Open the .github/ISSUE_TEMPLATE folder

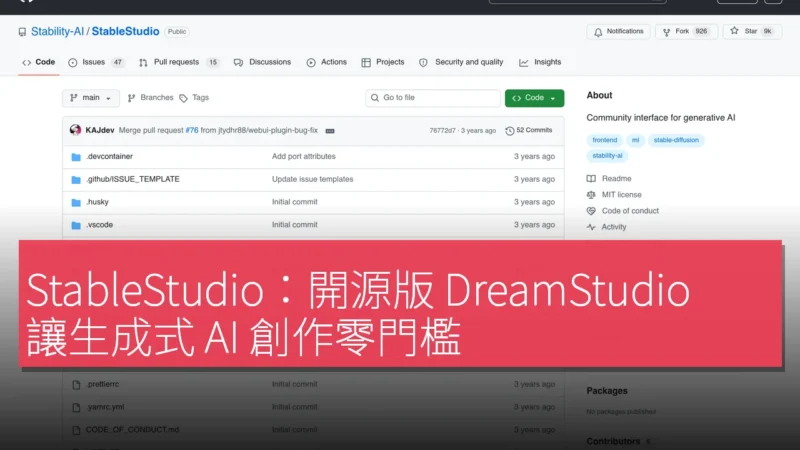(x=133, y=179)
